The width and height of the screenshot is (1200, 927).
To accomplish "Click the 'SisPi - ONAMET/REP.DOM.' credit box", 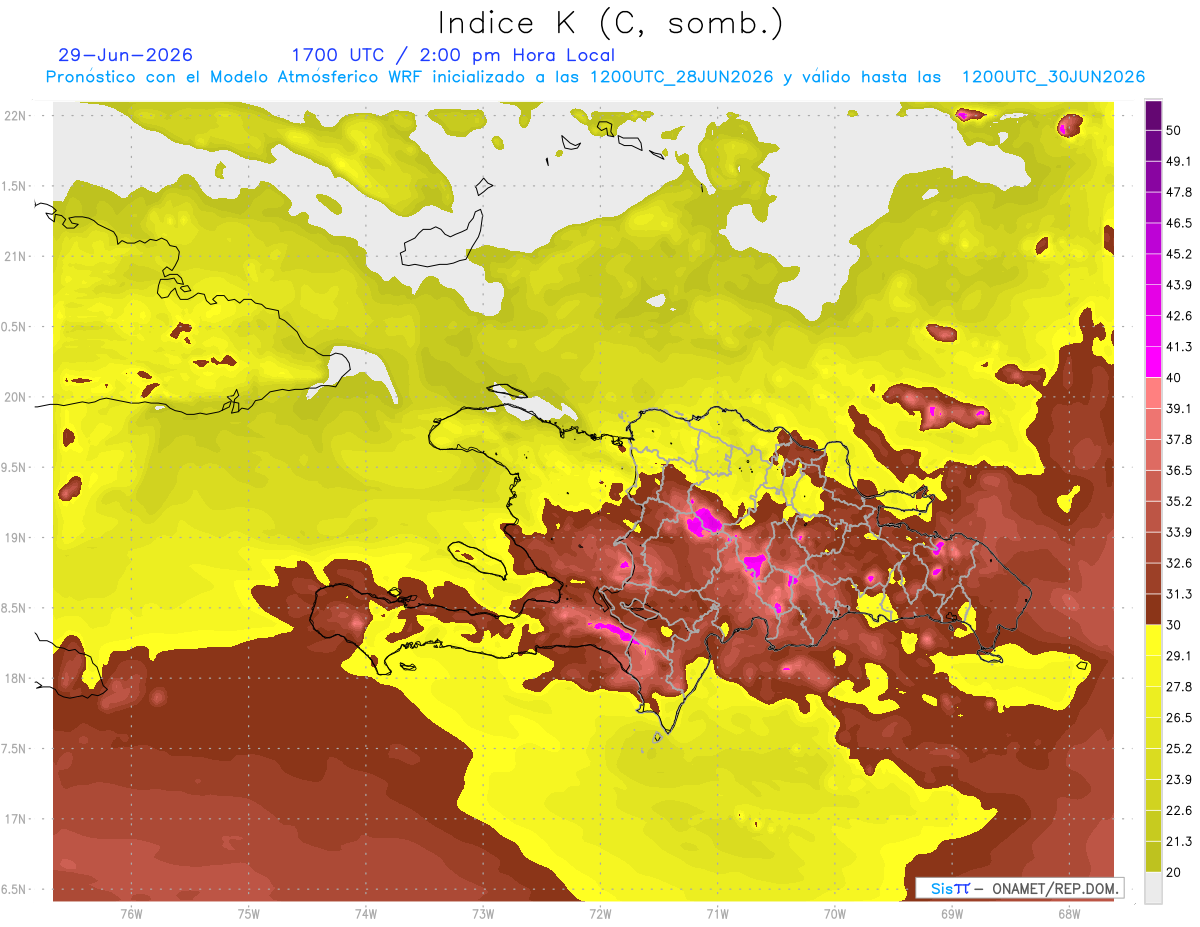I will tap(1020, 888).
